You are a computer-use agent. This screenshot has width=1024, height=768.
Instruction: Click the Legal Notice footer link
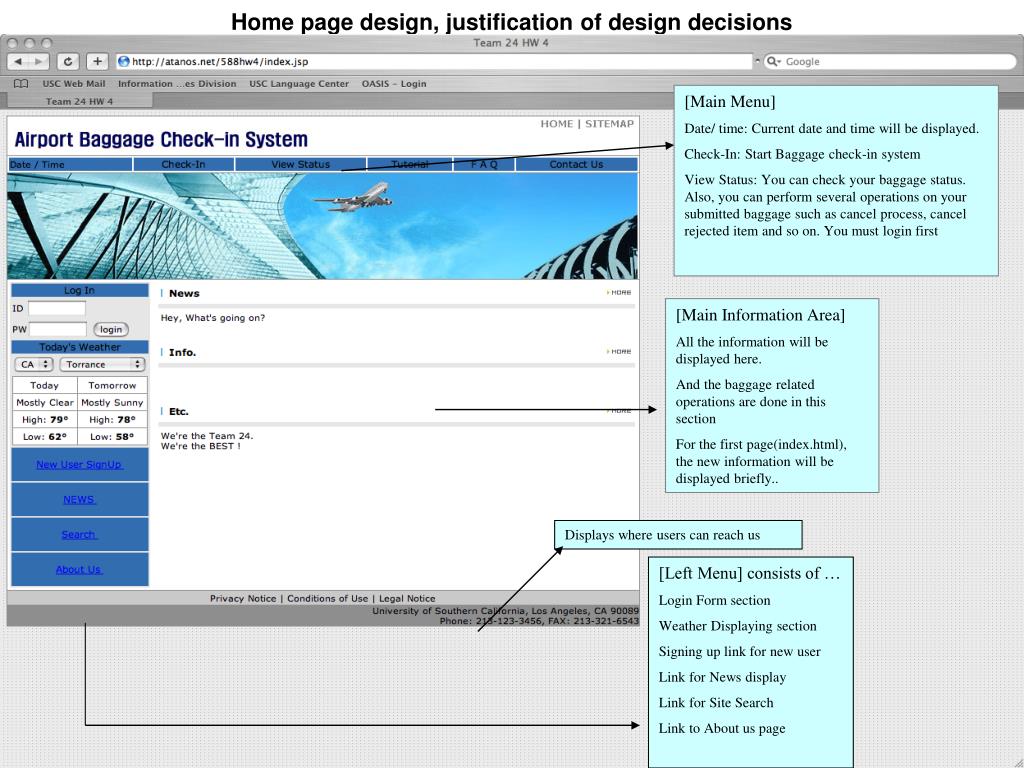point(407,598)
